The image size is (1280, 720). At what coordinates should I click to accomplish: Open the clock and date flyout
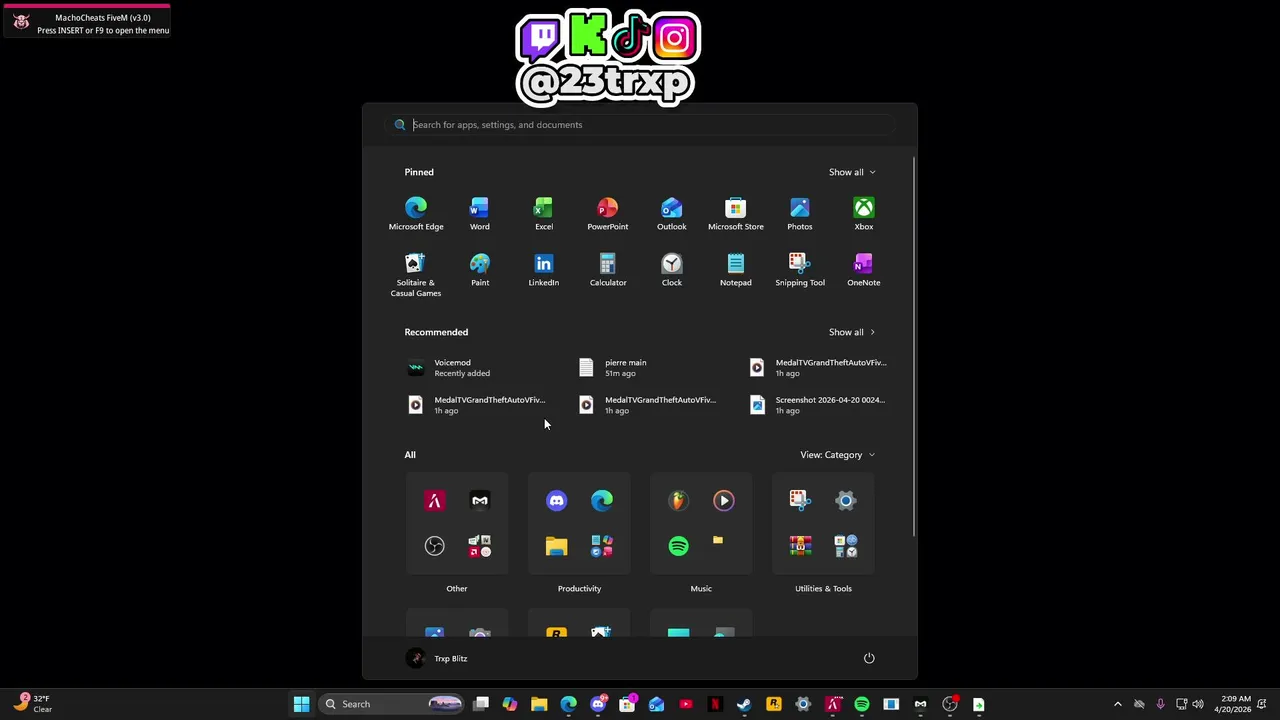click(1232, 704)
